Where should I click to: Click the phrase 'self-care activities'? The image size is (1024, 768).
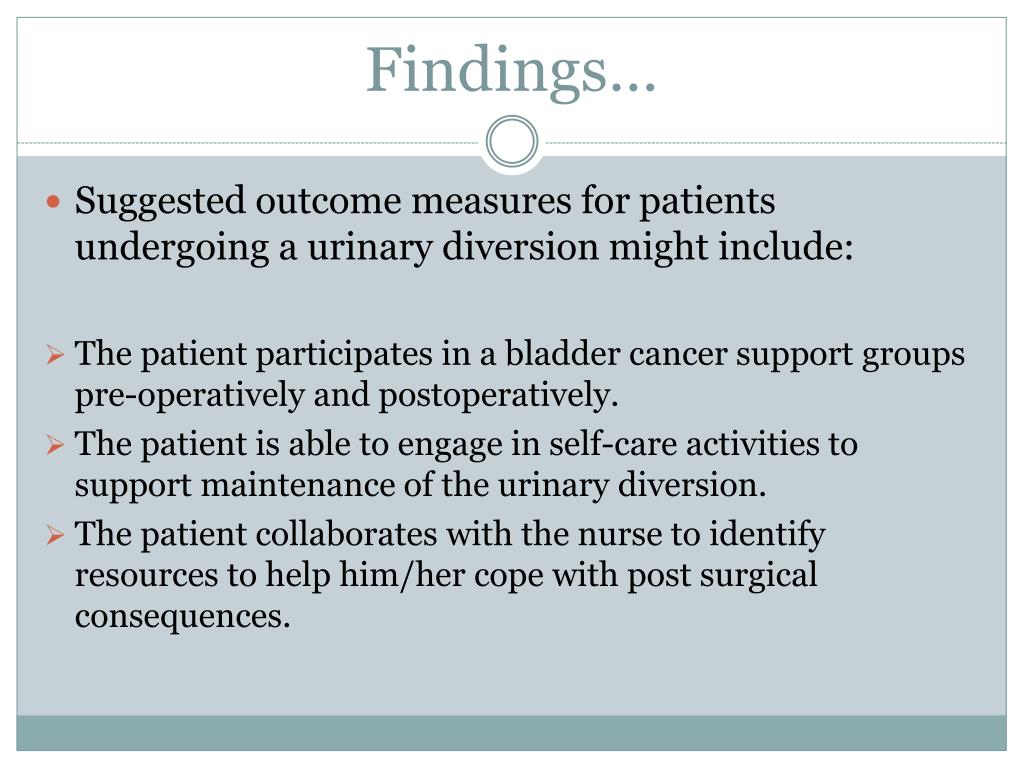click(684, 444)
